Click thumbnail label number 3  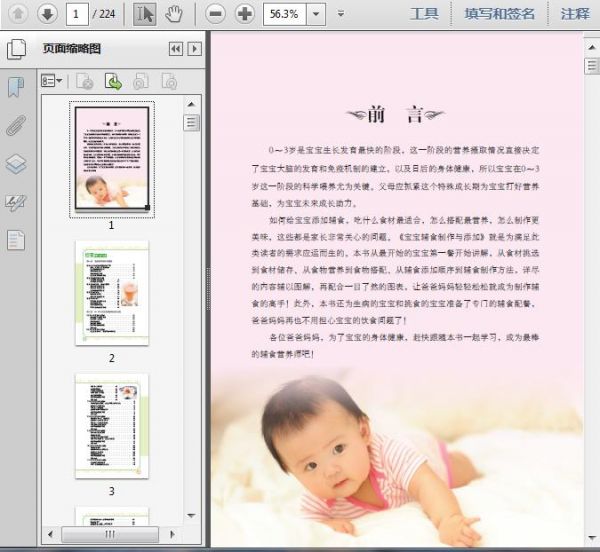pyautogui.click(x=112, y=491)
